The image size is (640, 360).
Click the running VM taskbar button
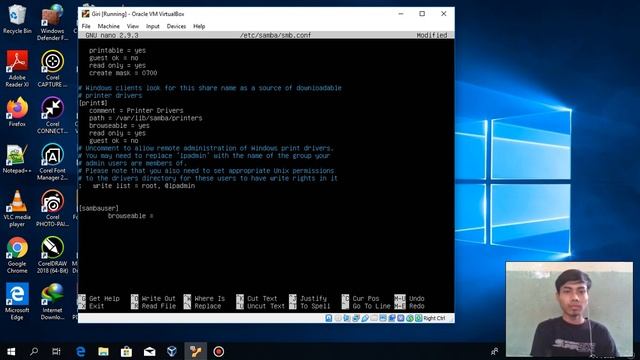196,351
